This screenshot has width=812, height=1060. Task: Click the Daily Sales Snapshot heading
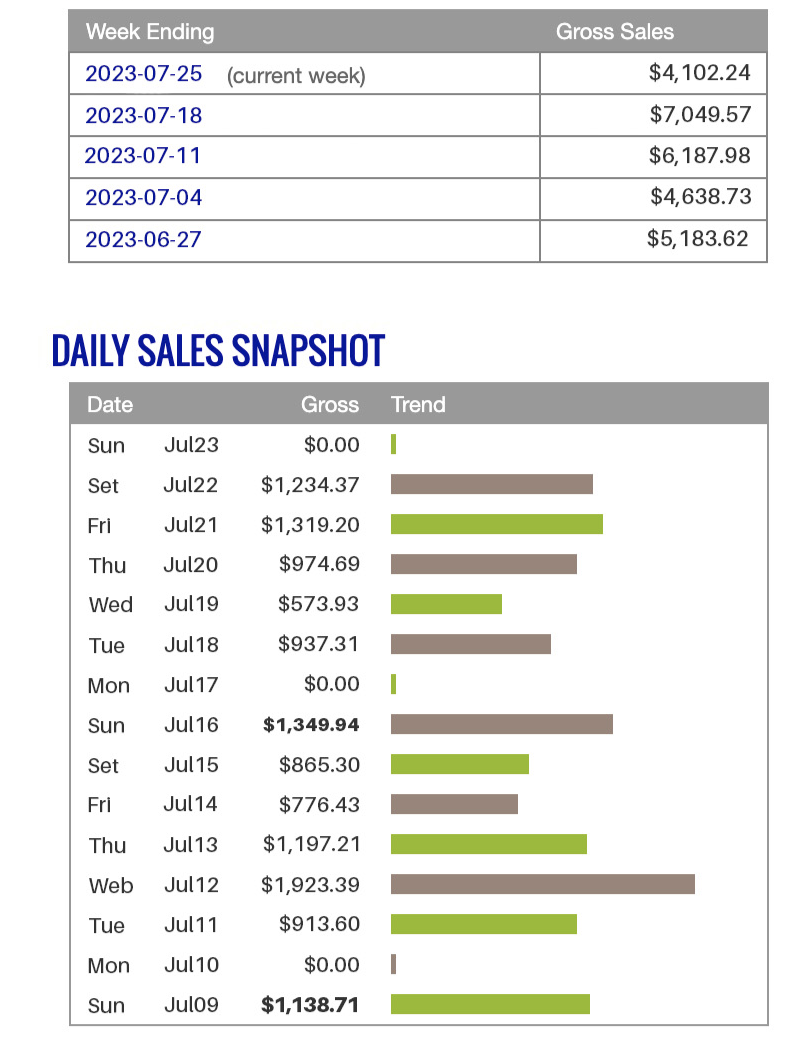(x=218, y=350)
